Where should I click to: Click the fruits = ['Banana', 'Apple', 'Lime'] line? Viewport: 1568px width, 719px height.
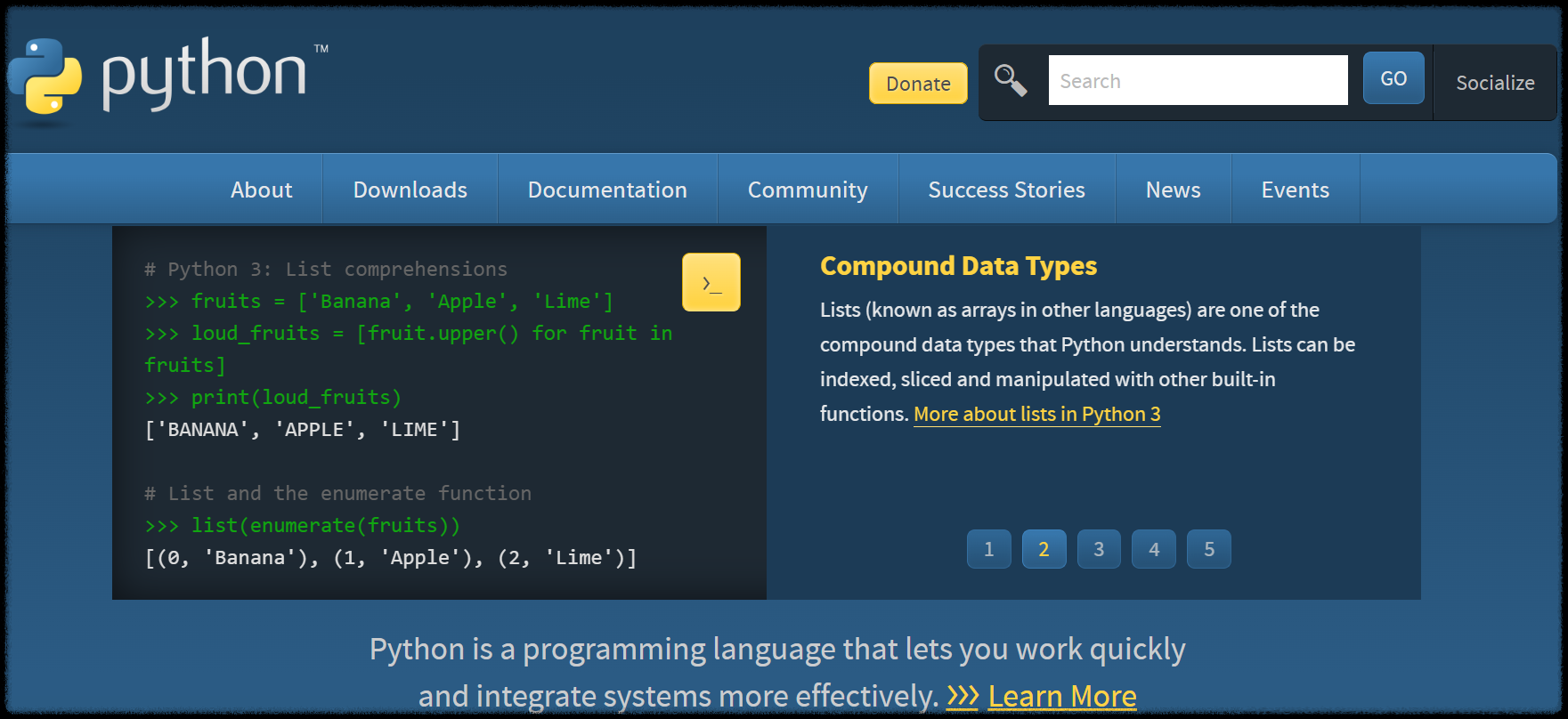click(379, 301)
